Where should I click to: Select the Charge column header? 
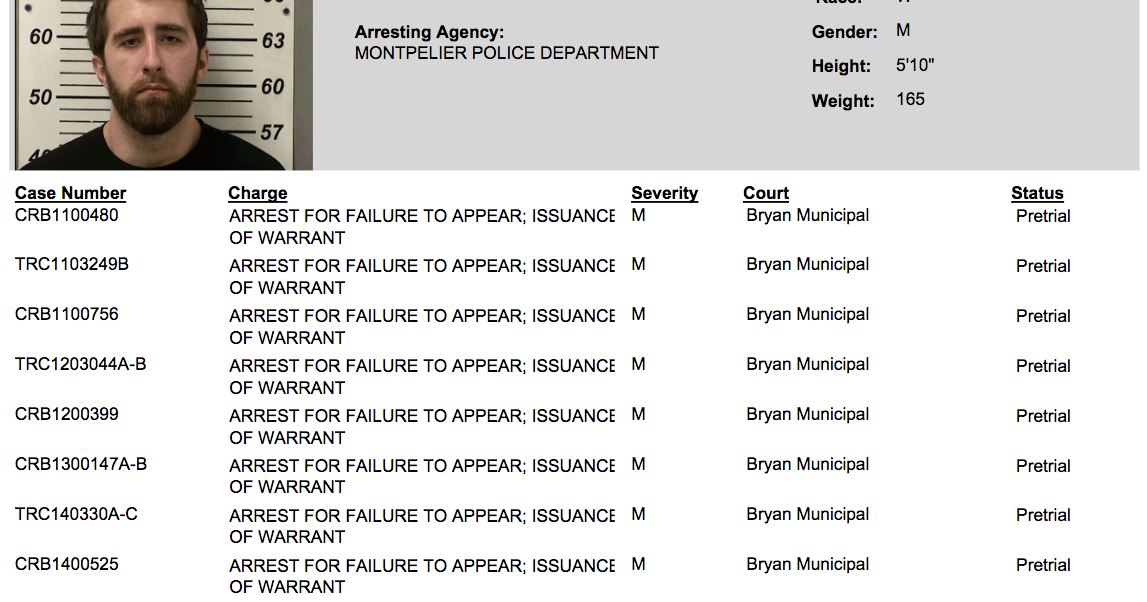click(257, 193)
